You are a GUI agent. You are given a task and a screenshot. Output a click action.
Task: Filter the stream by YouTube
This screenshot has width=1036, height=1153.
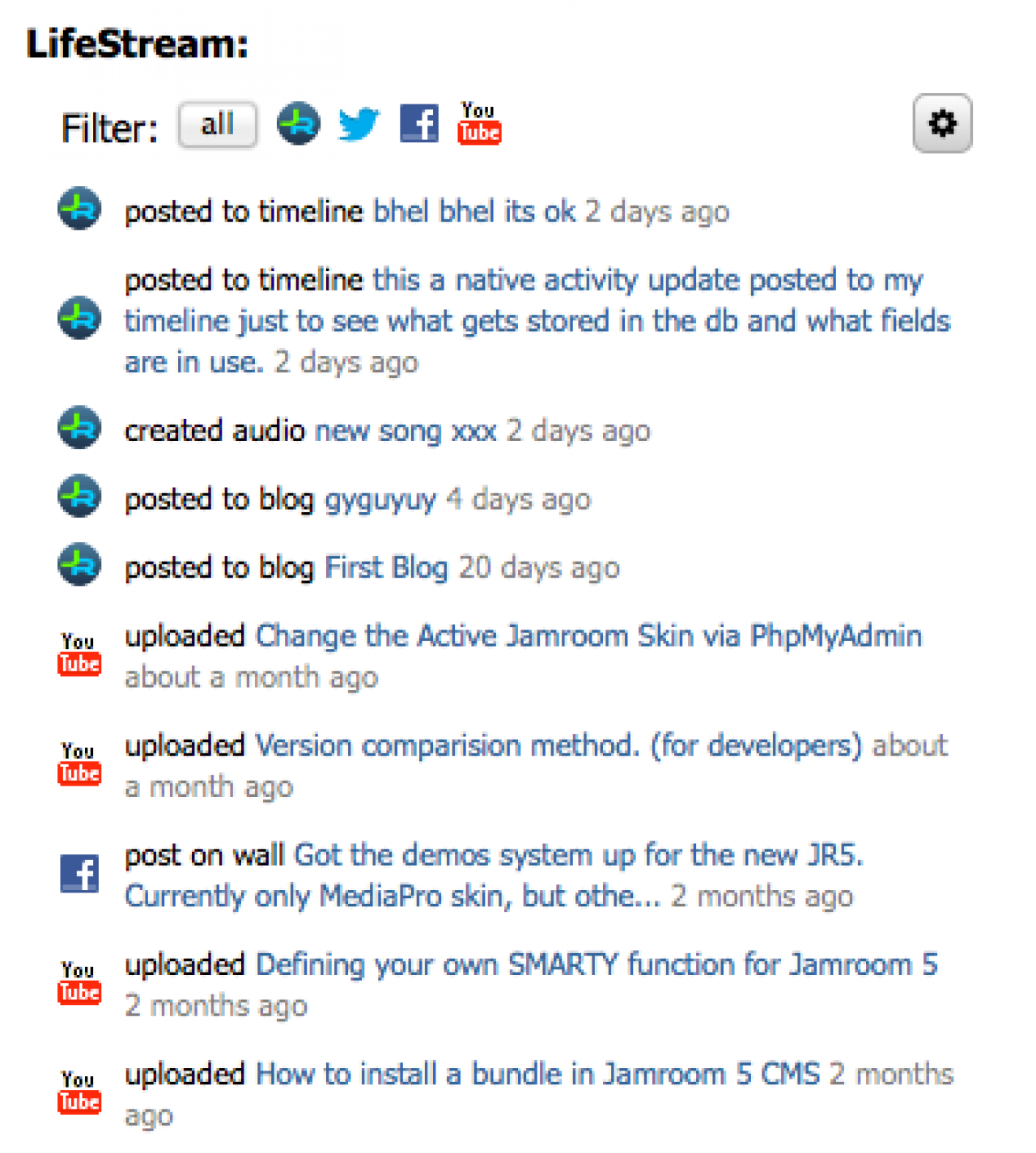tap(479, 123)
